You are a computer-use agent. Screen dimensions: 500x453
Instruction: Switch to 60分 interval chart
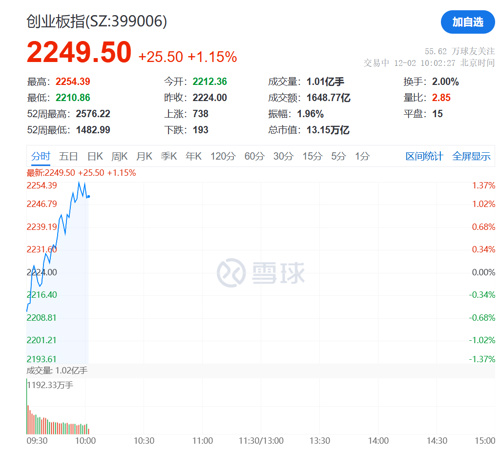point(254,156)
